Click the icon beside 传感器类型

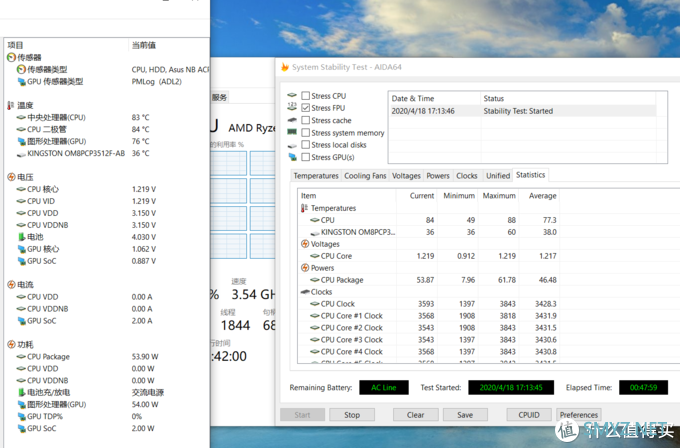21,69
